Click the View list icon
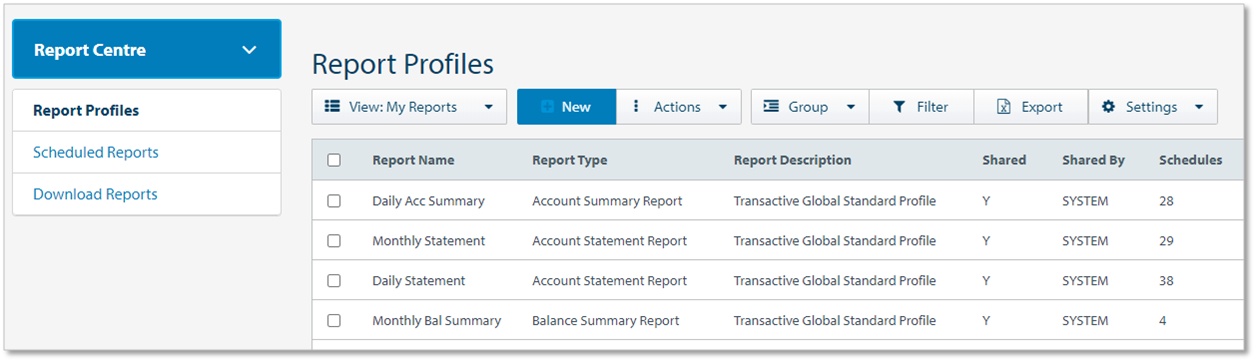Viewport: 1256px width, 362px height. coord(332,107)
